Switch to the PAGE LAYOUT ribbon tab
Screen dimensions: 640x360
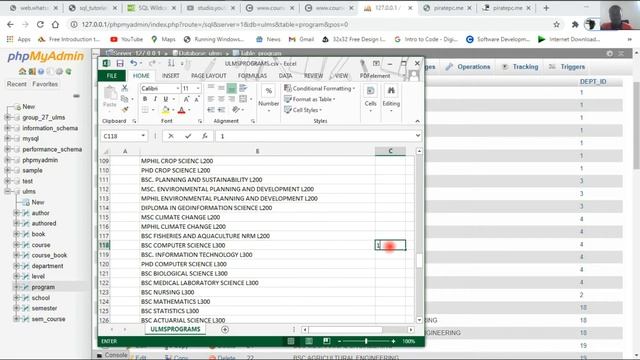tap(209, 76)
